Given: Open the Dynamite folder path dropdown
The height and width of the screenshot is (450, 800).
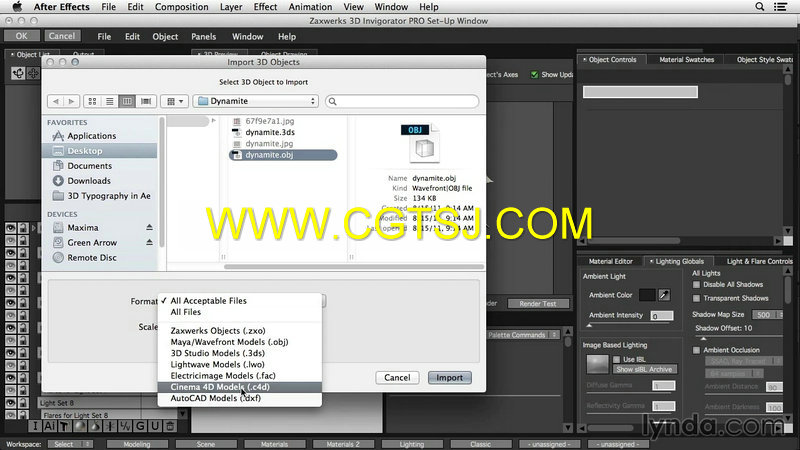Looking at the screenshot, I should pyautogui.click(x=256, y=101).
